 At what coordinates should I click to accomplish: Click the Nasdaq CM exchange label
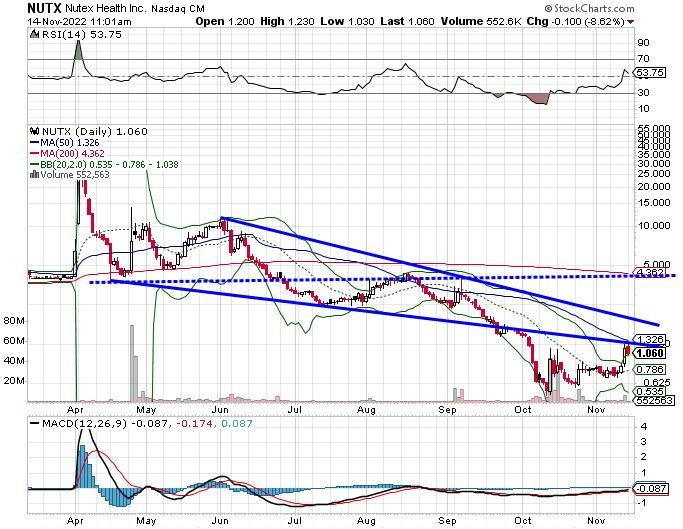178,8
